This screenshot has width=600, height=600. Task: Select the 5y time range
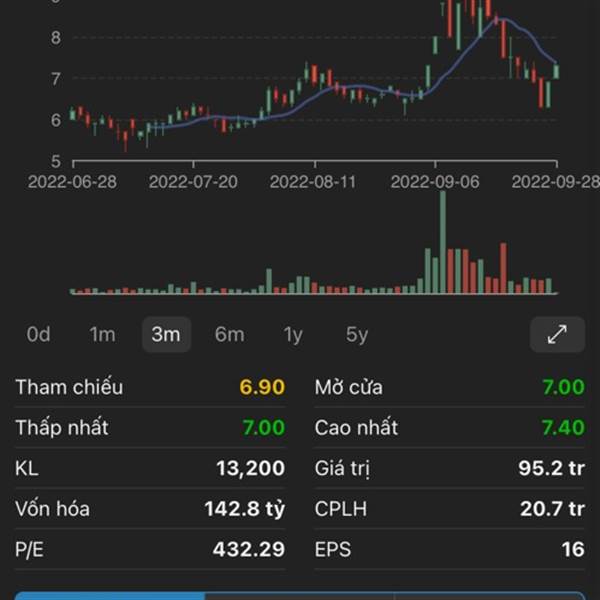pyautogui.click(x=357, y=335)
